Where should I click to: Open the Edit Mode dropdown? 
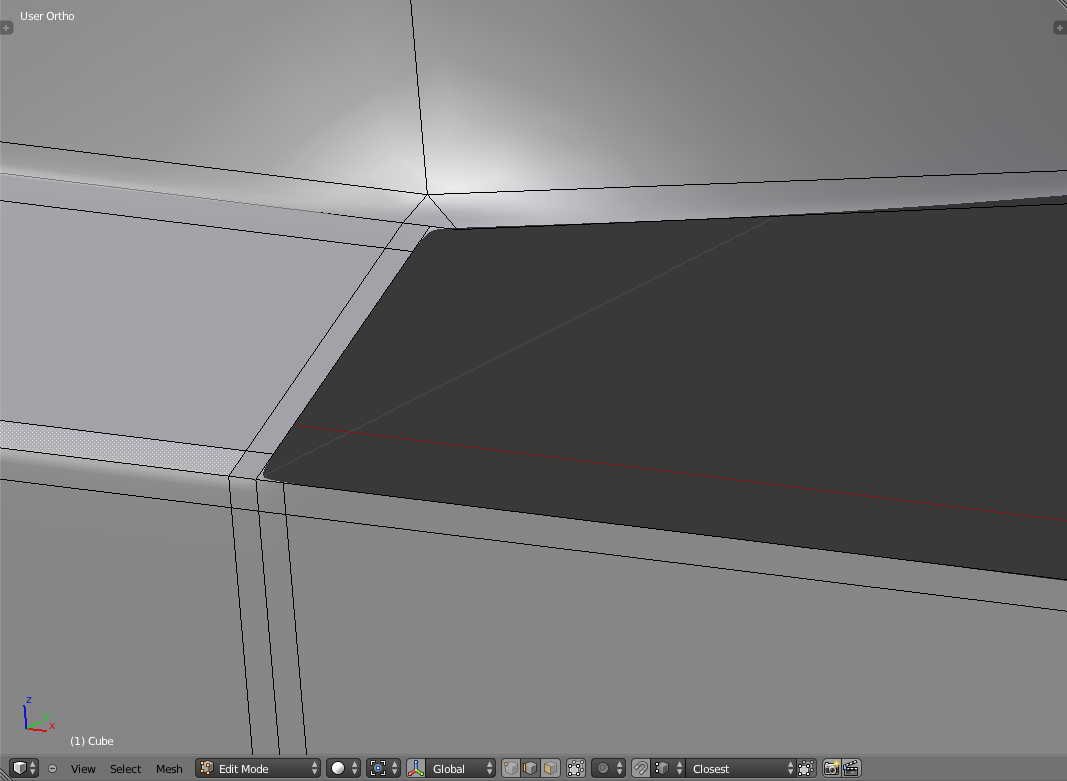[x=258, y=768]
